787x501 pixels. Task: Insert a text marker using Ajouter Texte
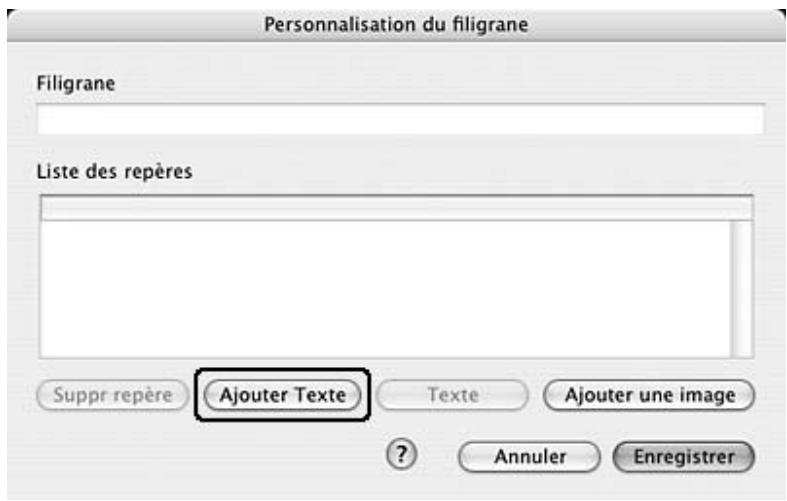click(283, 395)
